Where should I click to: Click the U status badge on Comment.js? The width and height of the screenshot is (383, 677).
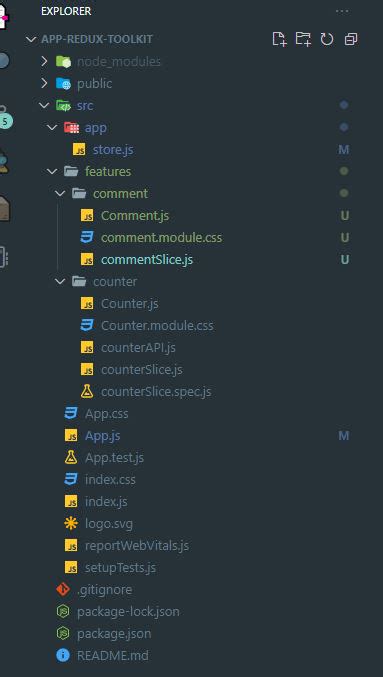coord(345,215)
